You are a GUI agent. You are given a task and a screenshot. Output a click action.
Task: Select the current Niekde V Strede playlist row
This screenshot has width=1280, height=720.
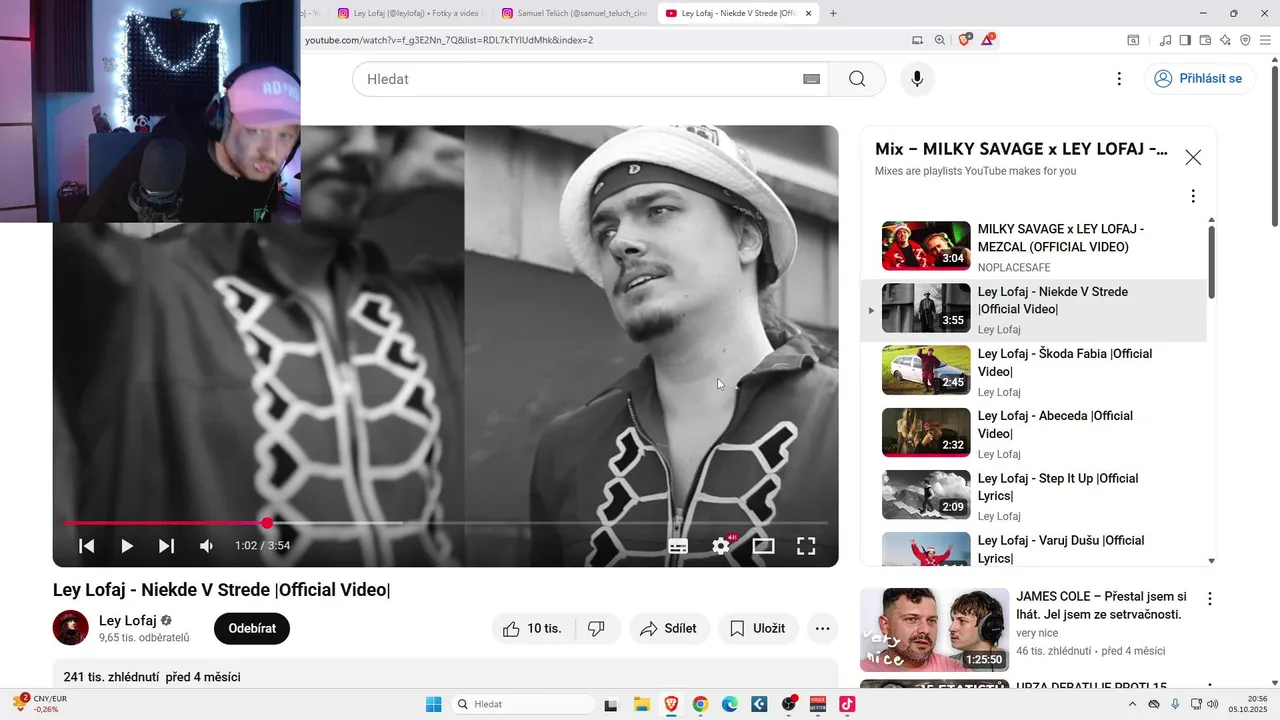1034,310
